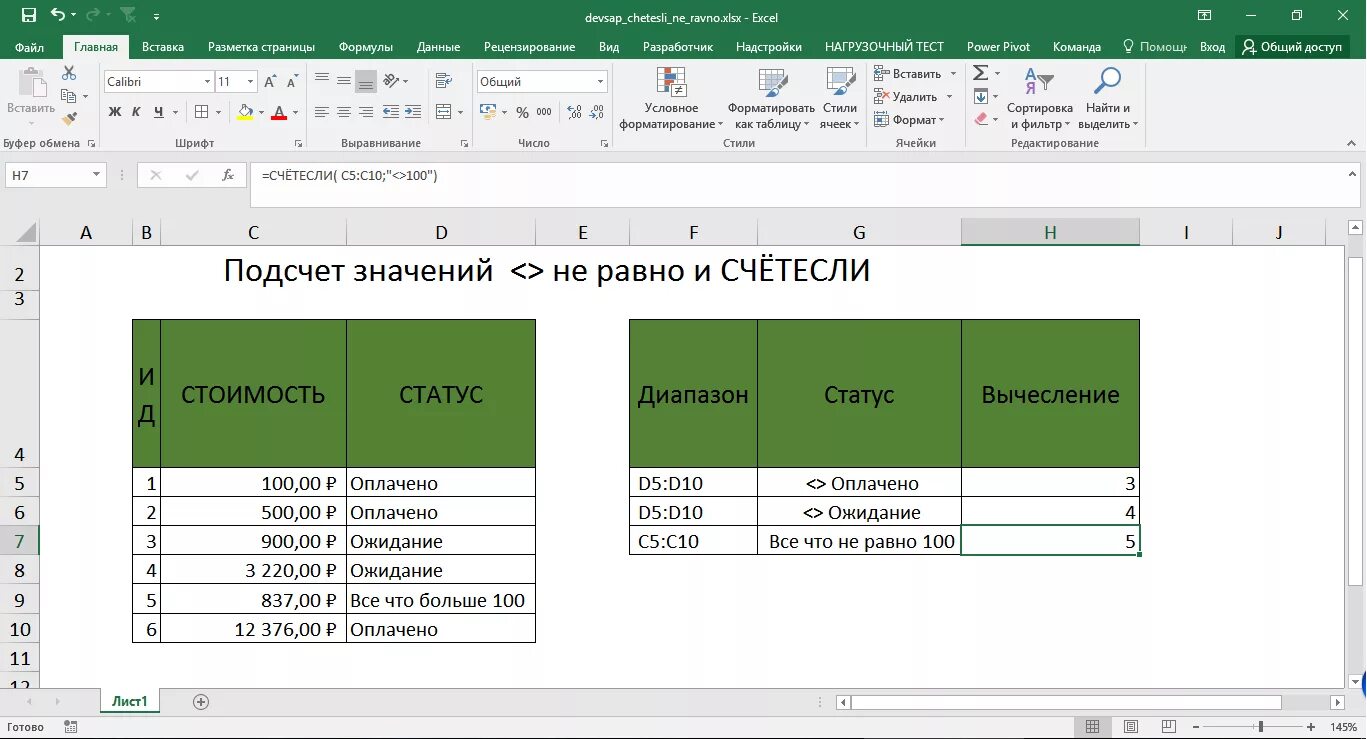Expand the Name Box dropdown for H7

97,175
